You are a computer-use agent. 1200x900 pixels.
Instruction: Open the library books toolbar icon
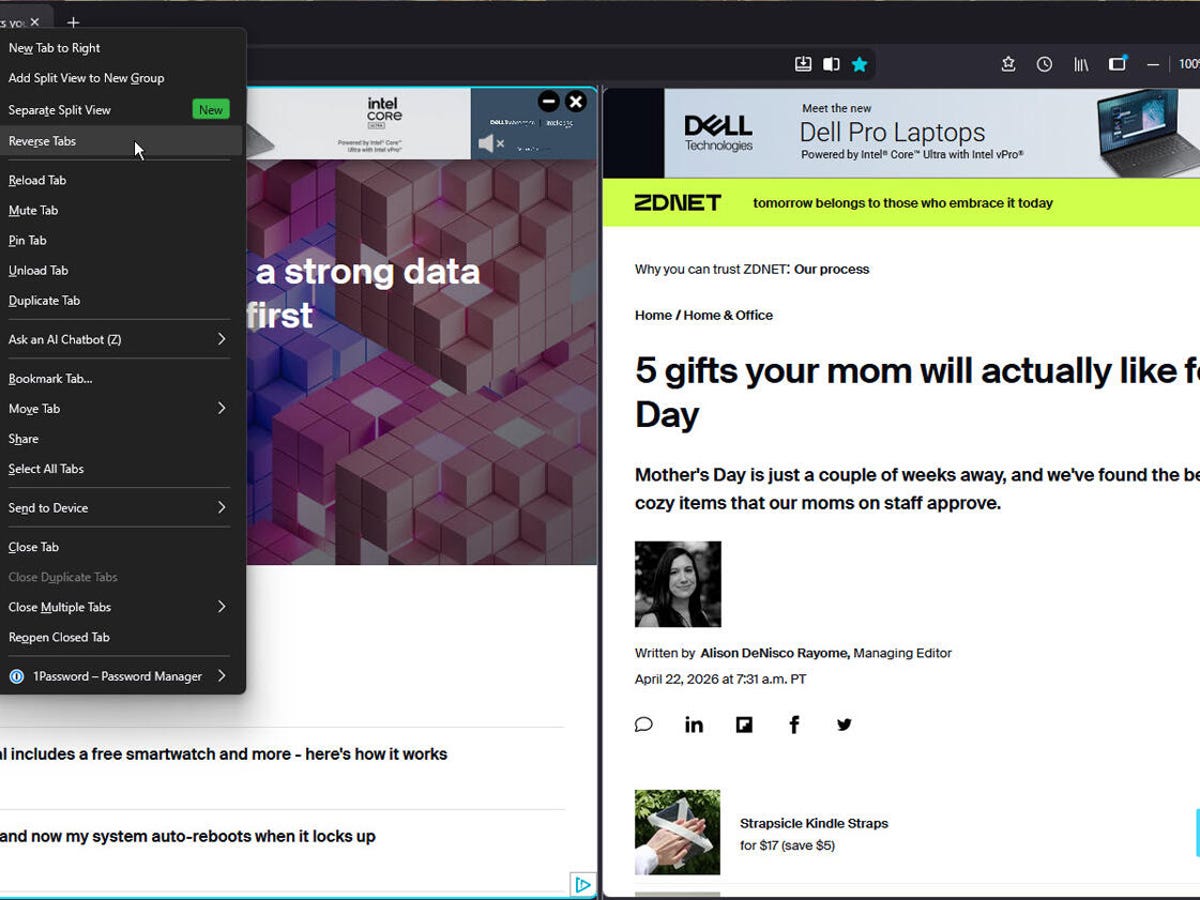(1081, 64)
